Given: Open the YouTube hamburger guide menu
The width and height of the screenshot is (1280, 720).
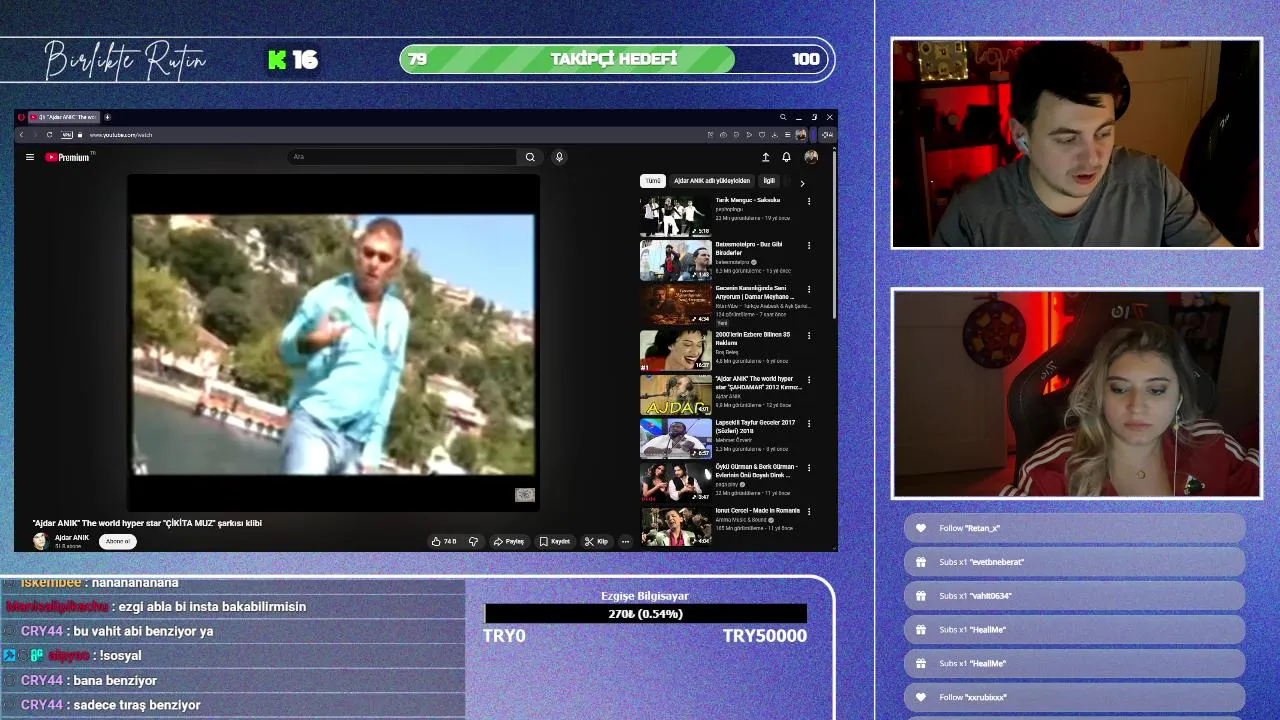Looking at the screenshot, I should (x=30, y=157).
